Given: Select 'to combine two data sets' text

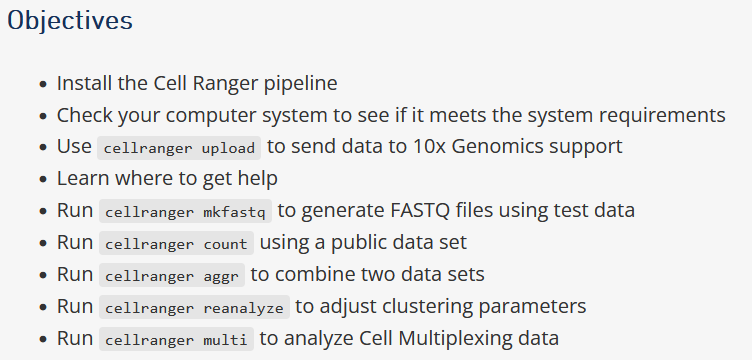Looking at the screenshot, I should 367,274.
